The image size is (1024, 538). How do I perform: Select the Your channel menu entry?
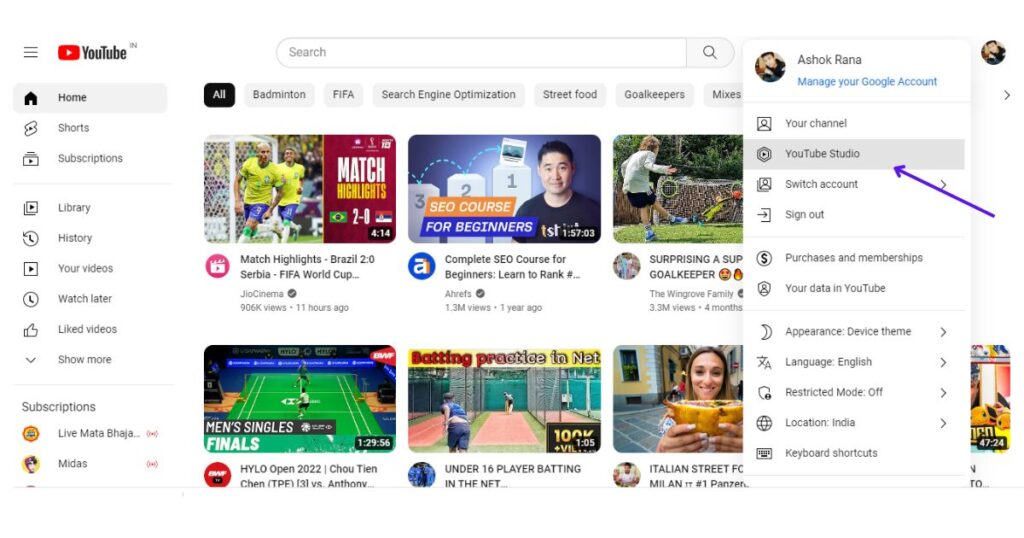point(854,123)
